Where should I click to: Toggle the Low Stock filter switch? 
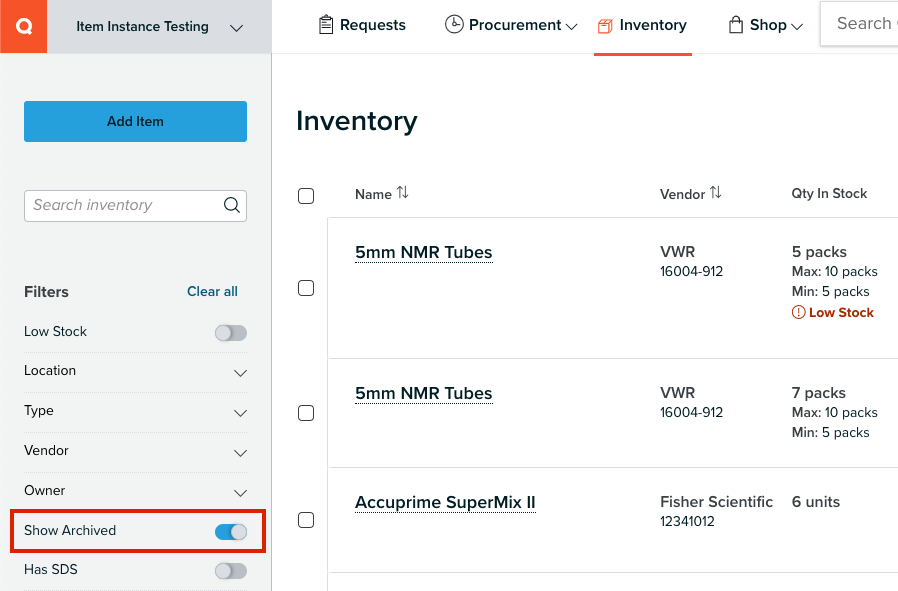(231, 333)
